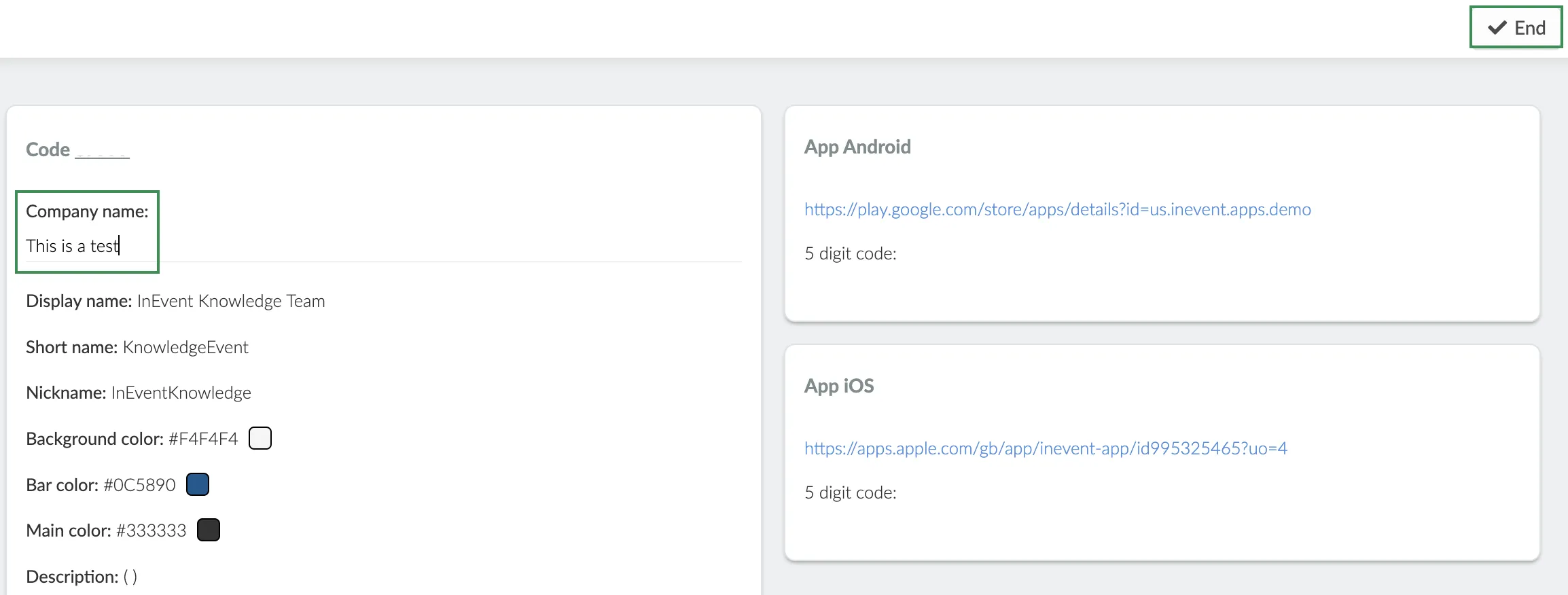Click the App iOS heading
Screen dimensions: 1568x595
pyautogui.click(x=839, y=386)
